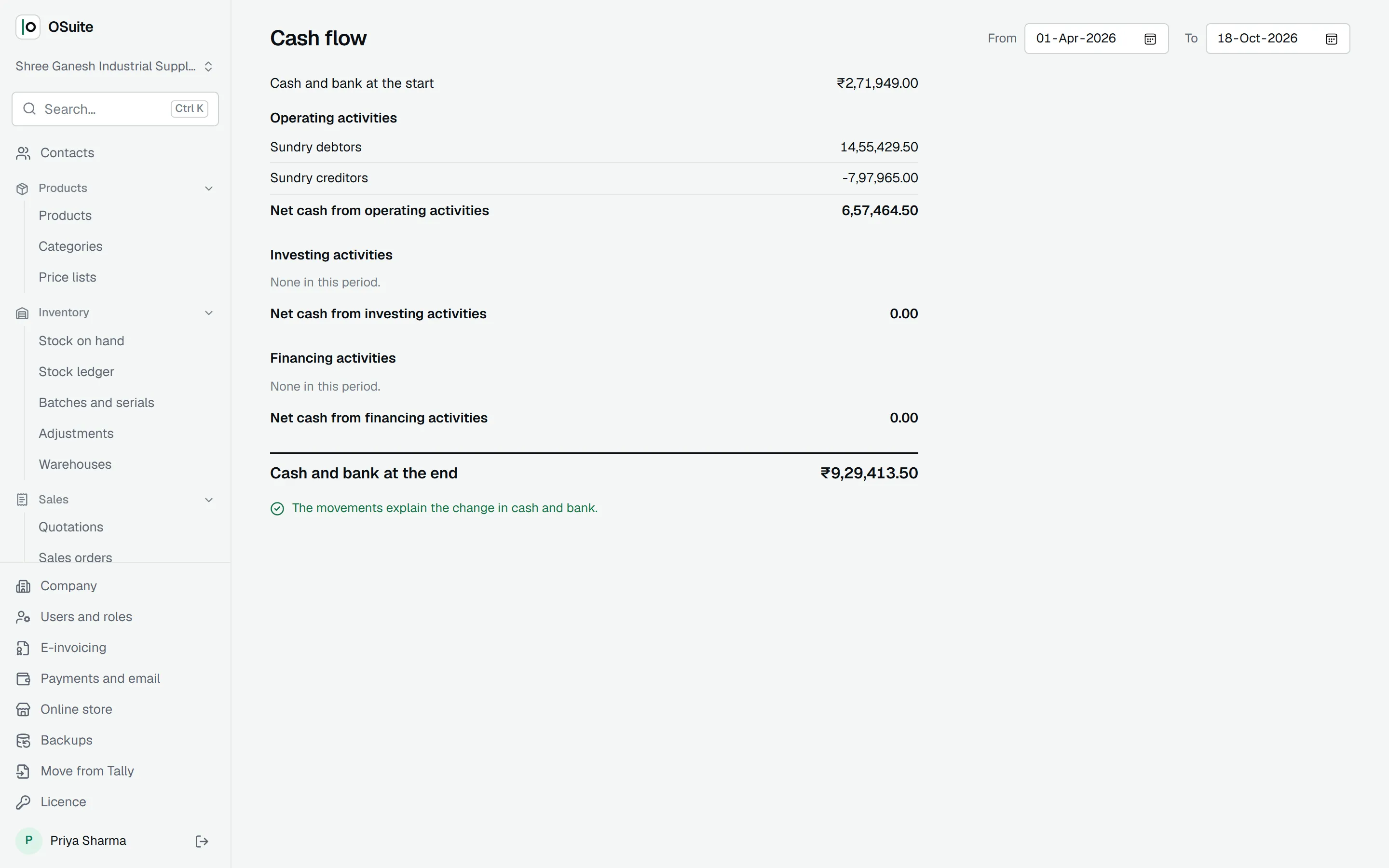The height and width of the screenshot is (868, 1389).
Task: Open Quotations
Action: [70, 527]
